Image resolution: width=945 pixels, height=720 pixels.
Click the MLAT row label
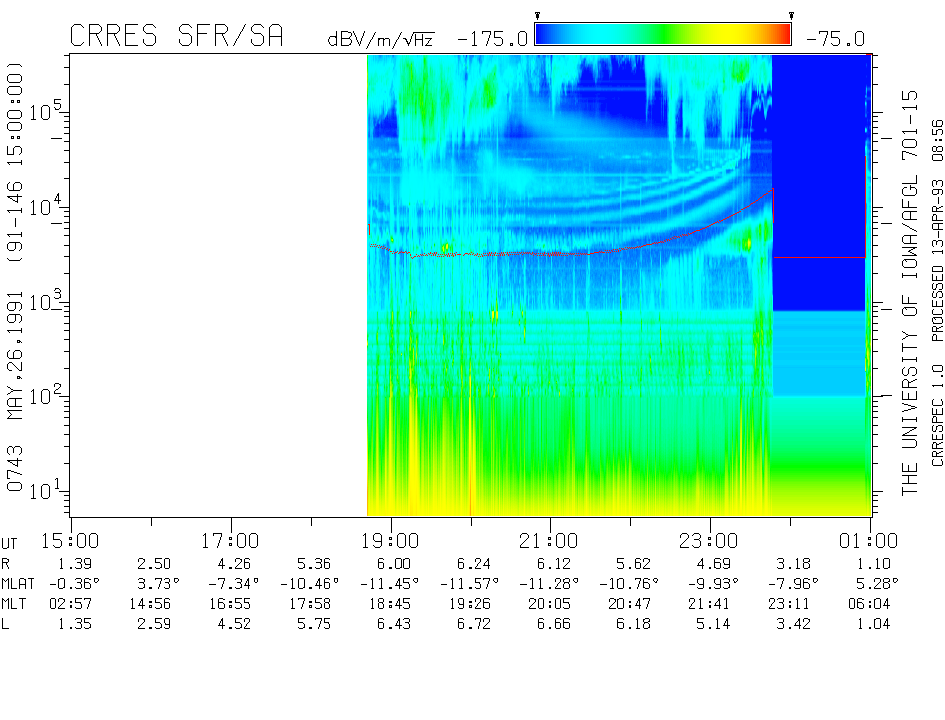[x=18, y=583]
